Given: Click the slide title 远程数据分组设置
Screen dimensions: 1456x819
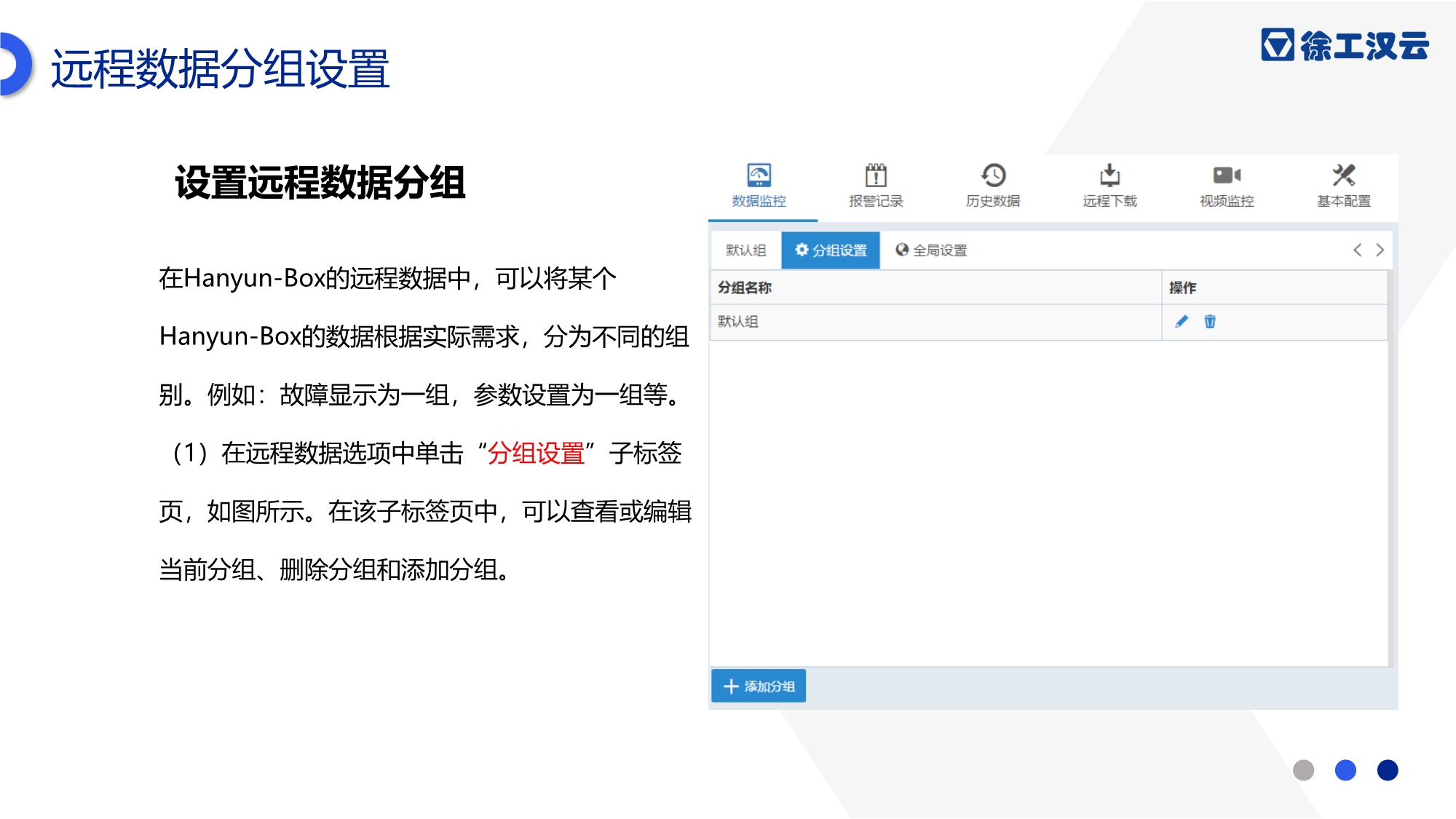Looking at the screenshot, I should (221, 69).
